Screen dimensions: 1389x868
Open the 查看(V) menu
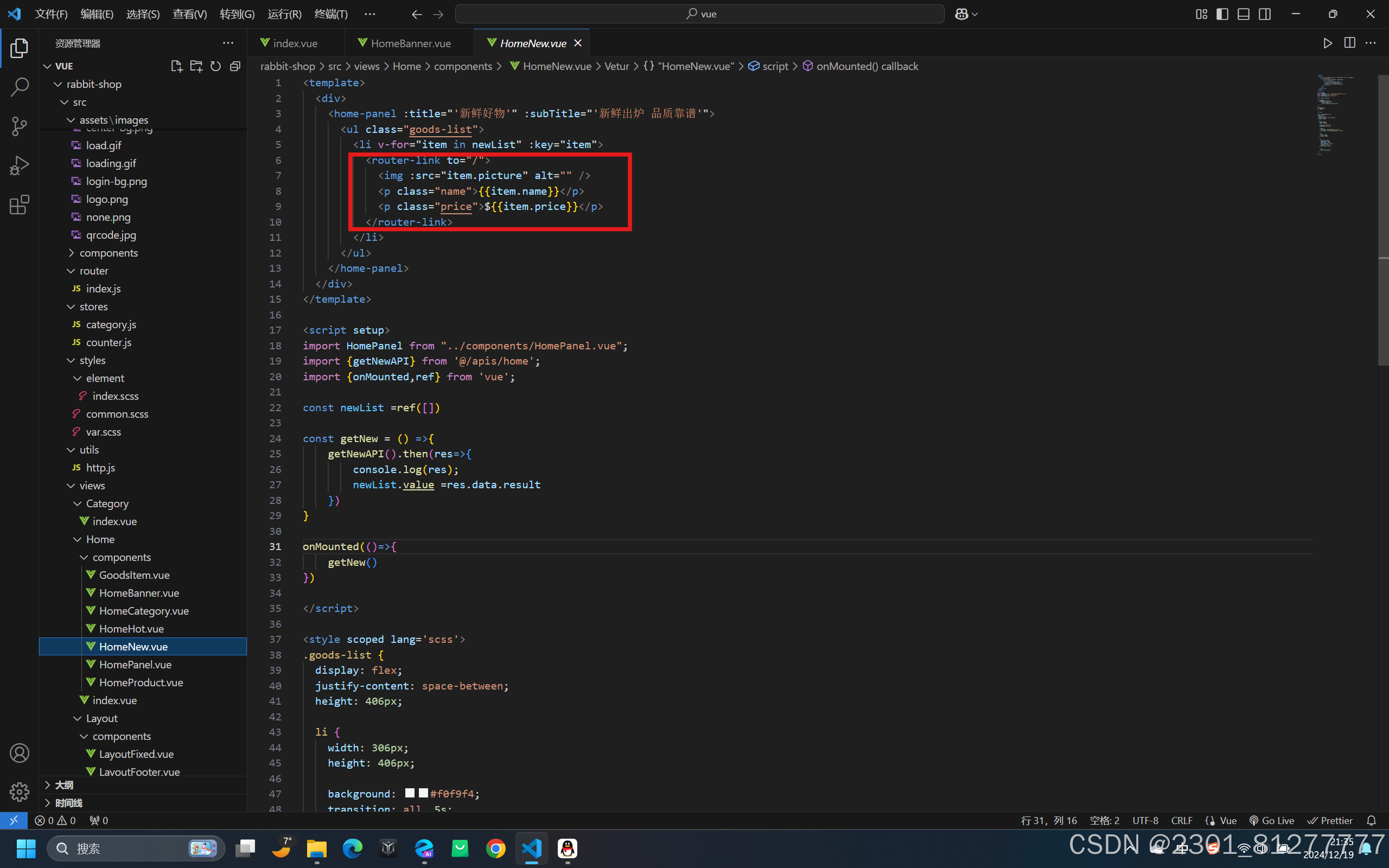click(x=189, y=14)
